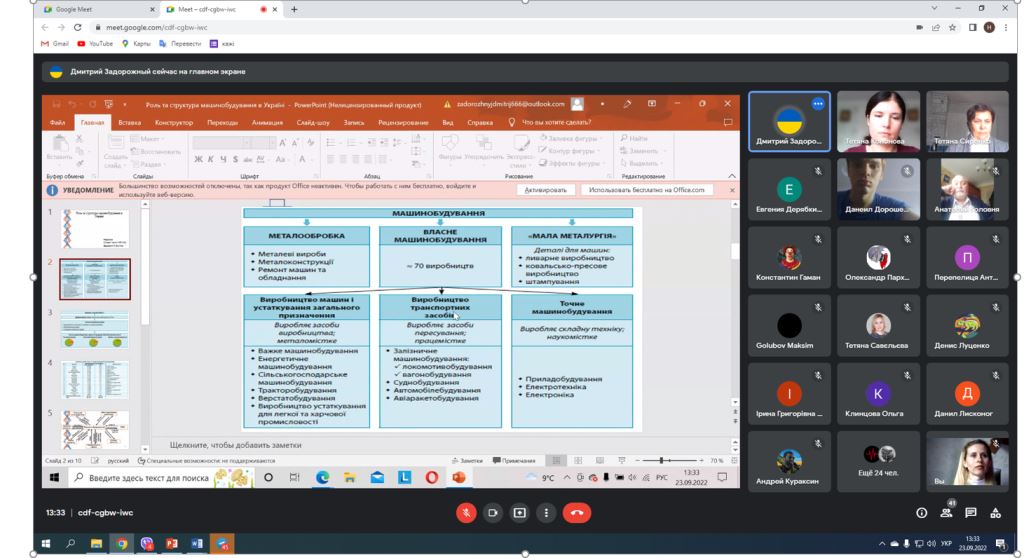Open the Карты bookmark
Image resolution: width=1024 pixels, height=558 pixels.
tap(136, 44)
